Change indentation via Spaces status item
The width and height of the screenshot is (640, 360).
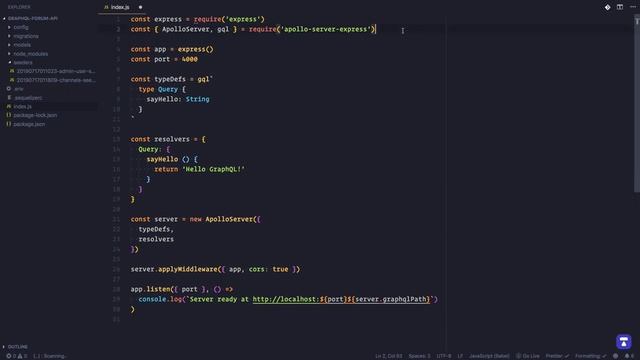[420, 356]
